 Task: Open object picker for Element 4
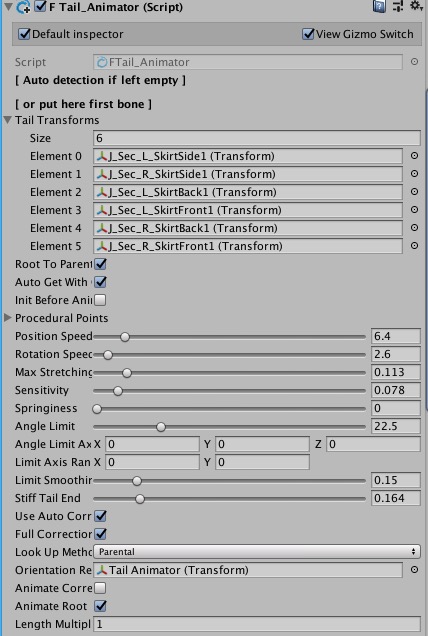point(414,228)
